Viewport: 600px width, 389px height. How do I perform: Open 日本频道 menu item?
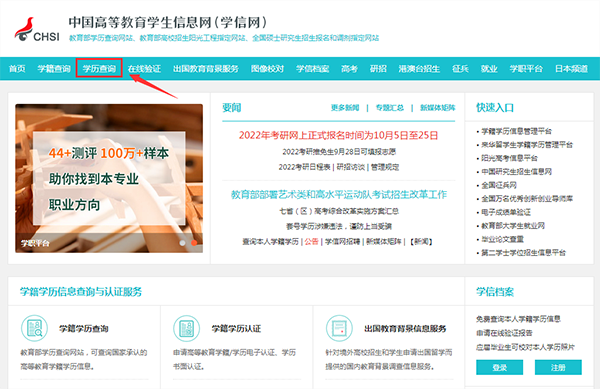pyautogui.click(x=571, y=68)
